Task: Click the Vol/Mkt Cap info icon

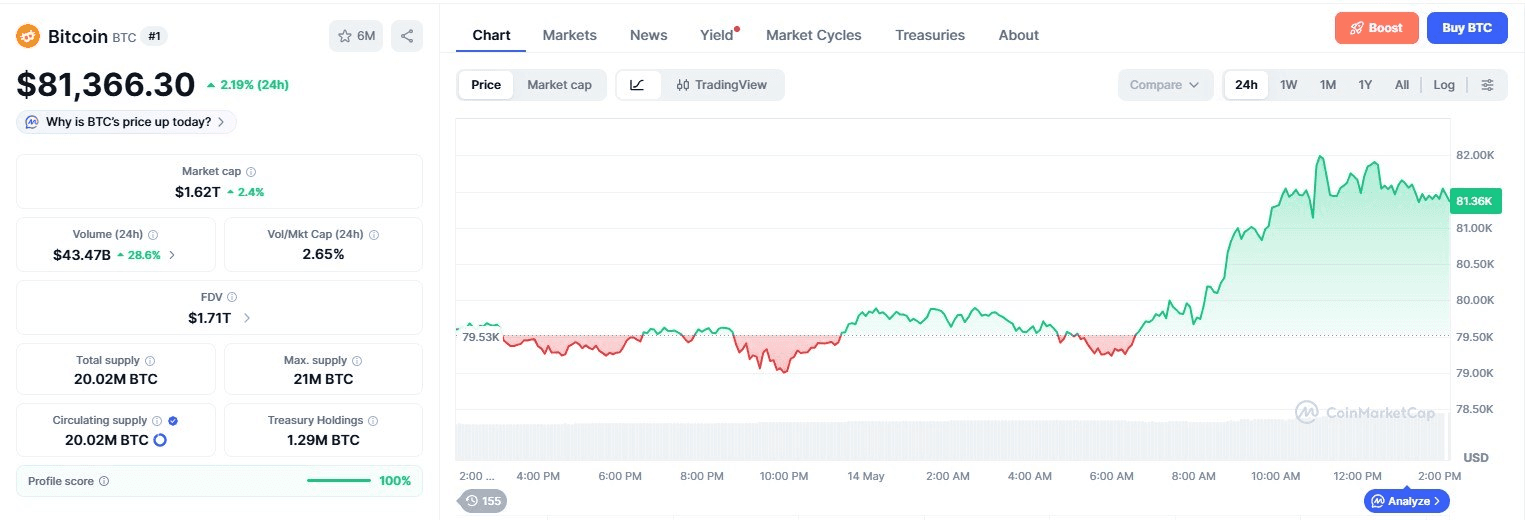Action: [x=374, y=235]
